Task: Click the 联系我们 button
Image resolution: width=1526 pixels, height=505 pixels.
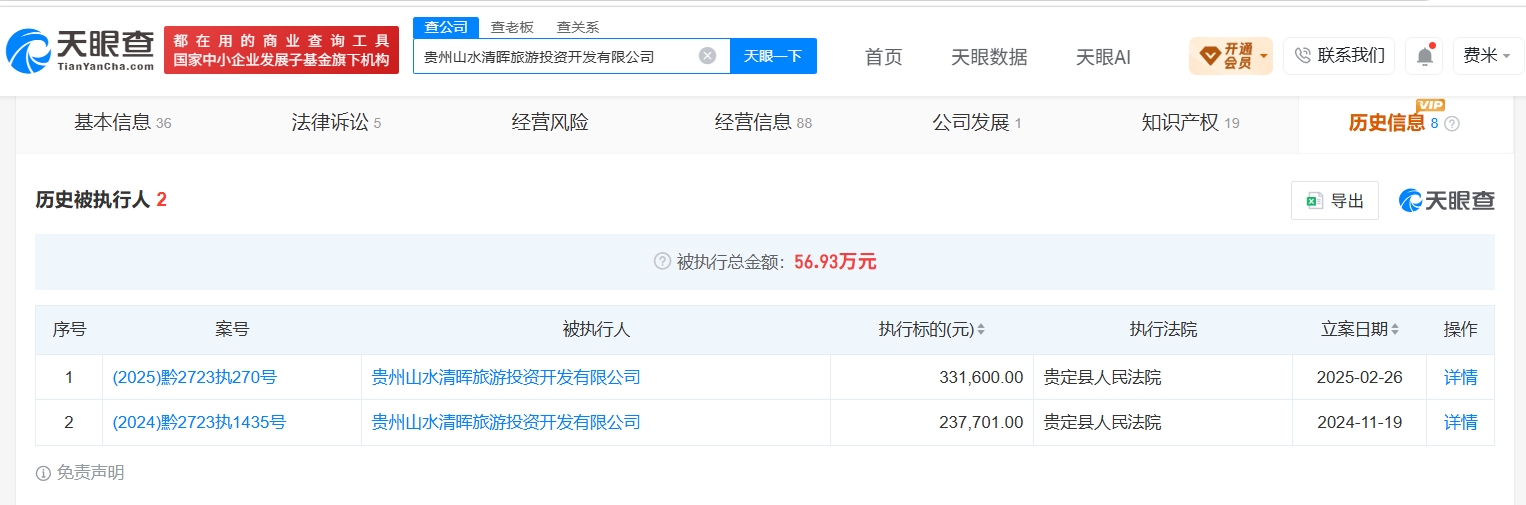Action: (1339, 56)
